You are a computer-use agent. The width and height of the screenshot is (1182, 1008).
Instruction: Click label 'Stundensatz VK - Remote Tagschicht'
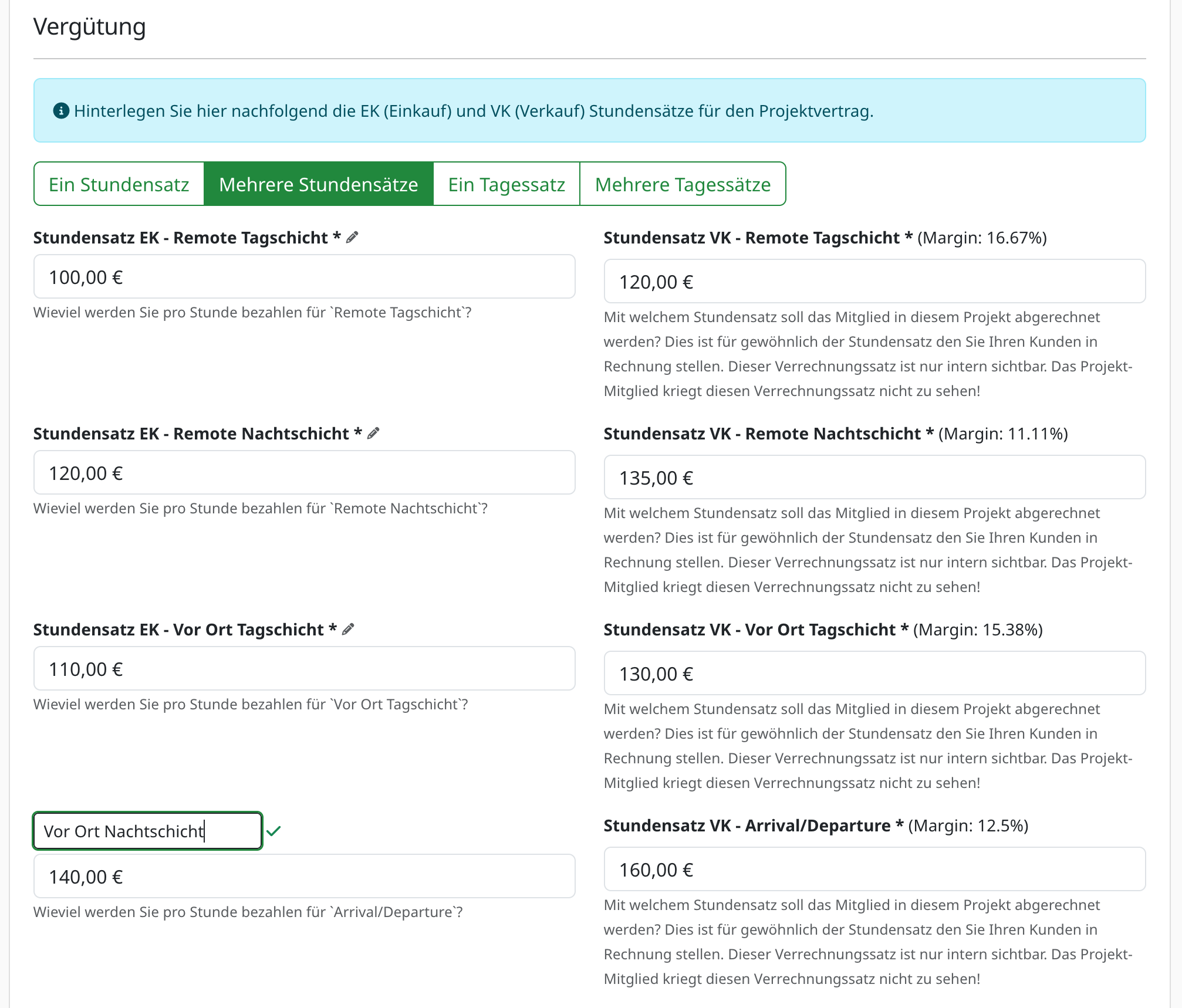[758, 238]
